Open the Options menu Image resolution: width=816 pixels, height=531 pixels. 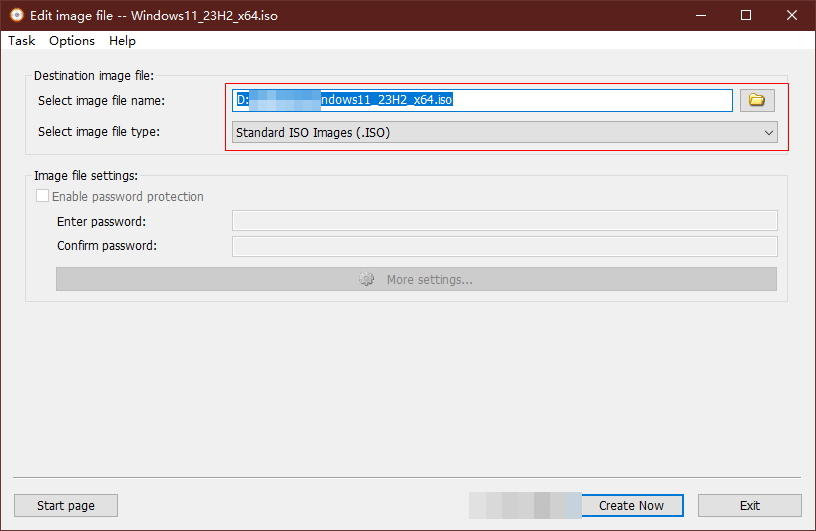pyautogui.click(x=72, y=41)
